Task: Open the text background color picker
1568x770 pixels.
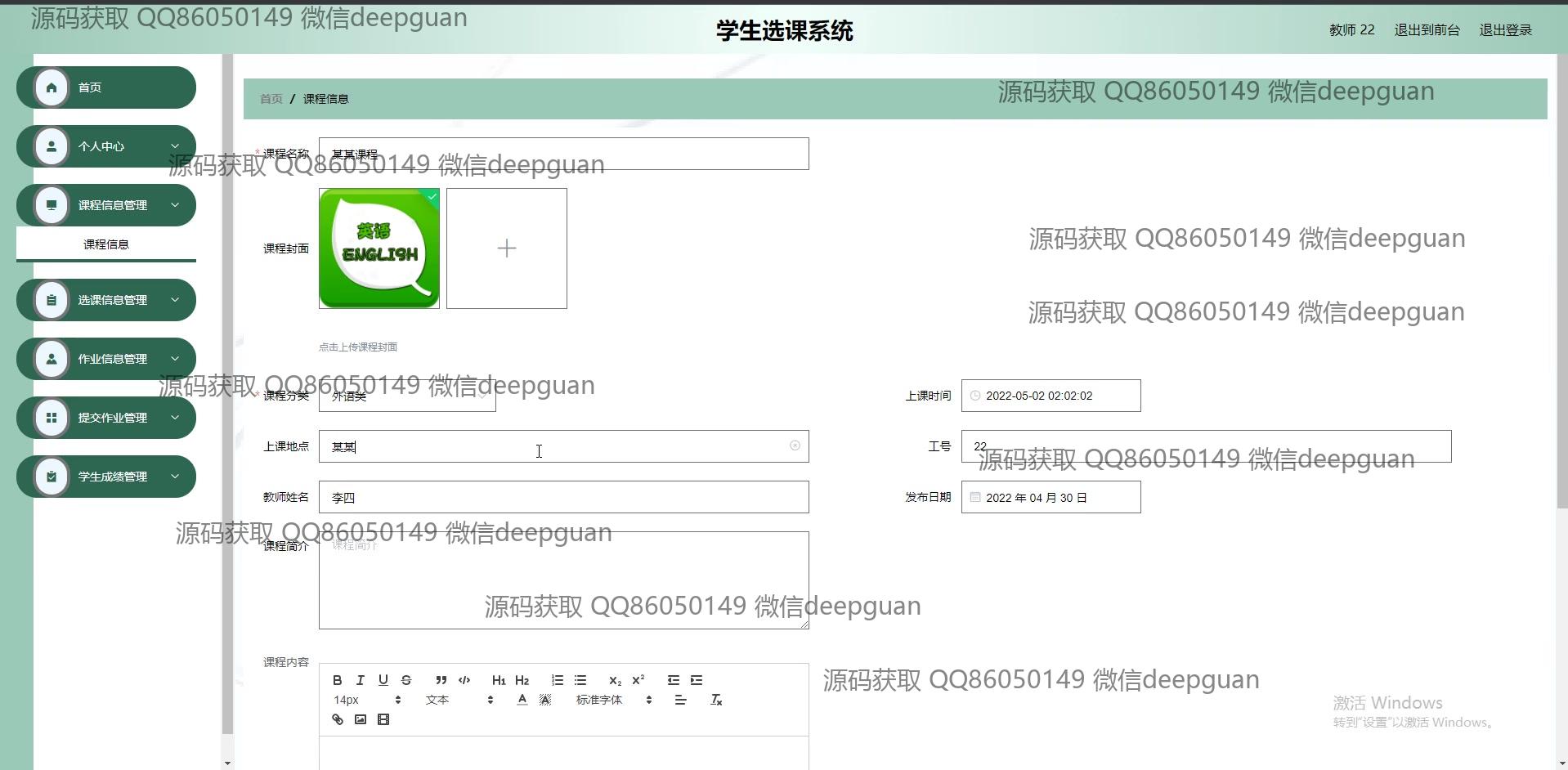Action: (545, 700)
